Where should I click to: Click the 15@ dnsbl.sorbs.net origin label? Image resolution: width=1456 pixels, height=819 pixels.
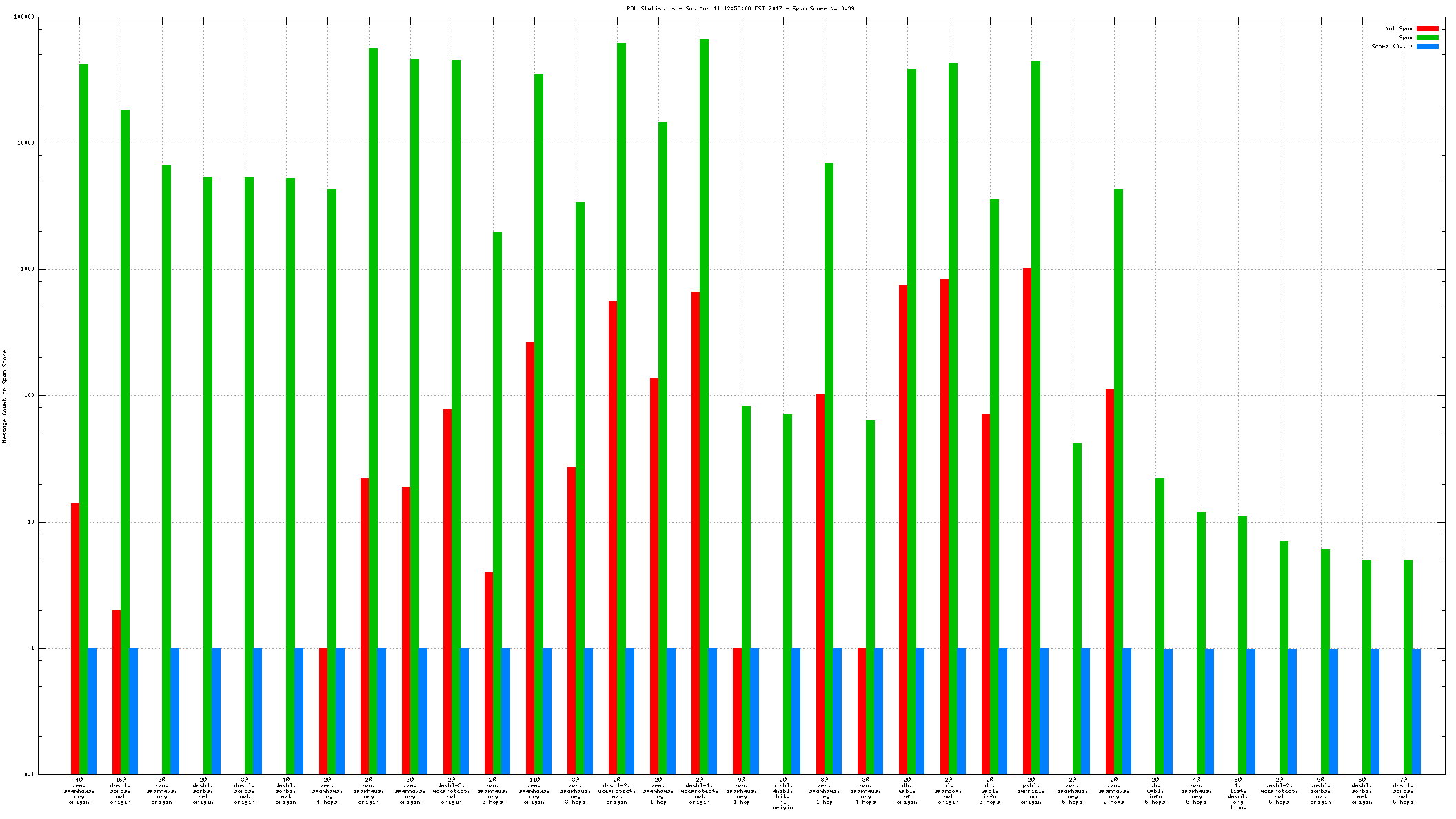click(121, 791)
